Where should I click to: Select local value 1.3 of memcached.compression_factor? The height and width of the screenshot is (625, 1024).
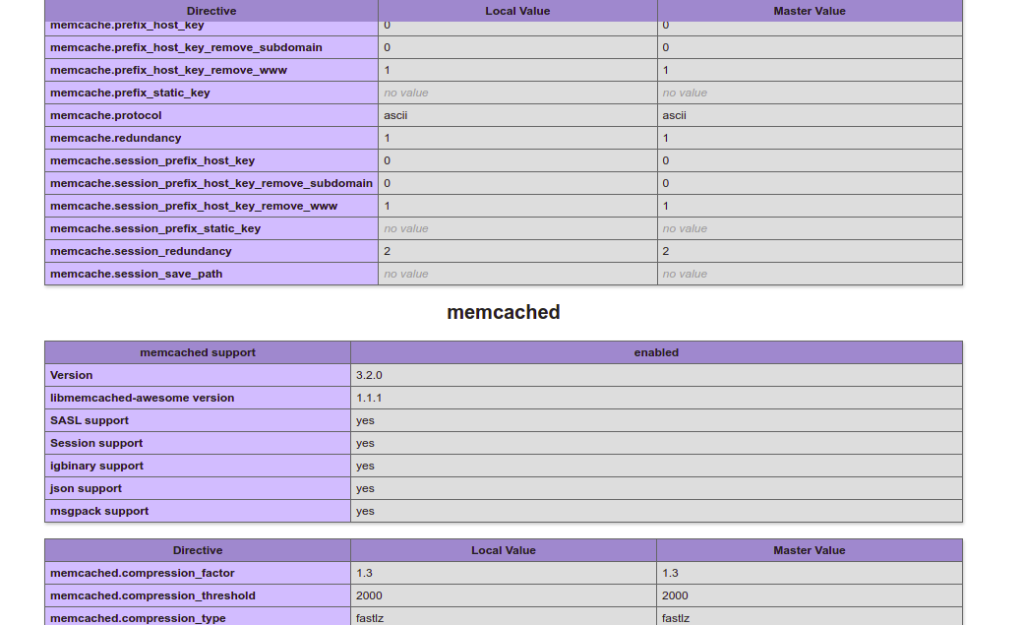pyautogui.click(x=364, y=573)
